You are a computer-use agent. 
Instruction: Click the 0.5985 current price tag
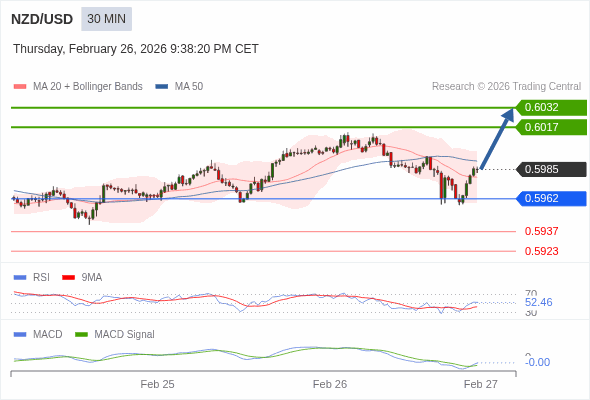coord(551,169)
